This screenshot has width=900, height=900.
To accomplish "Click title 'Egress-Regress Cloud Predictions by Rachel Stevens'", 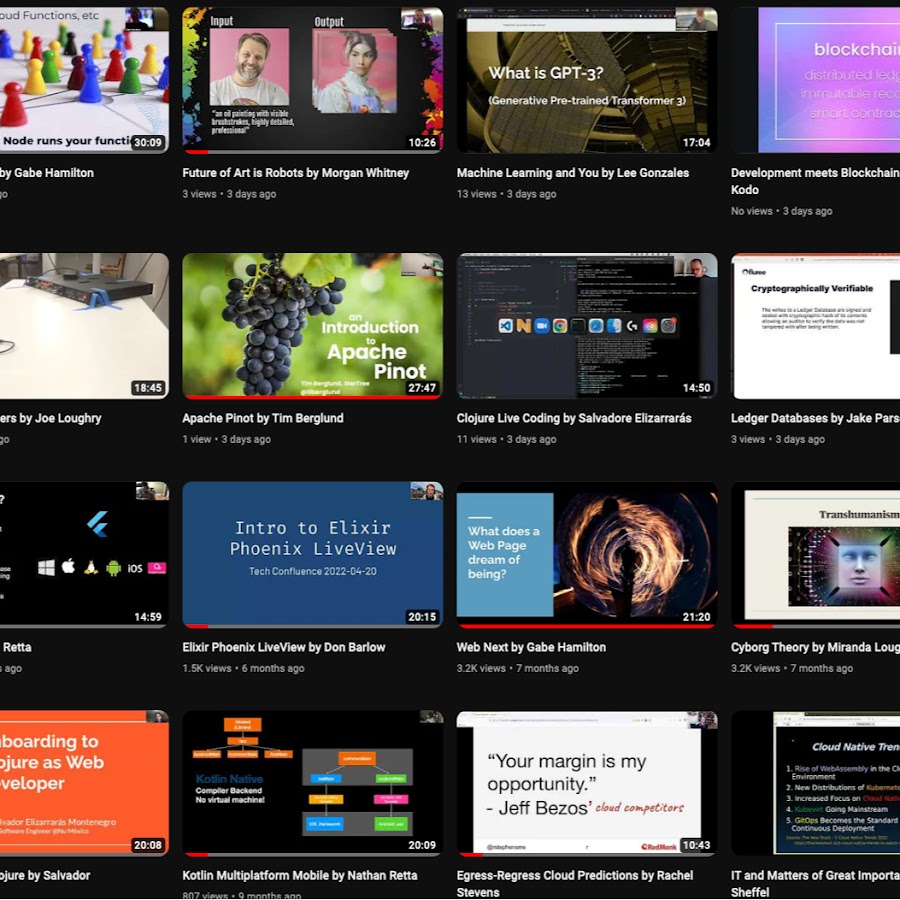I will click(x=575, y=884).
